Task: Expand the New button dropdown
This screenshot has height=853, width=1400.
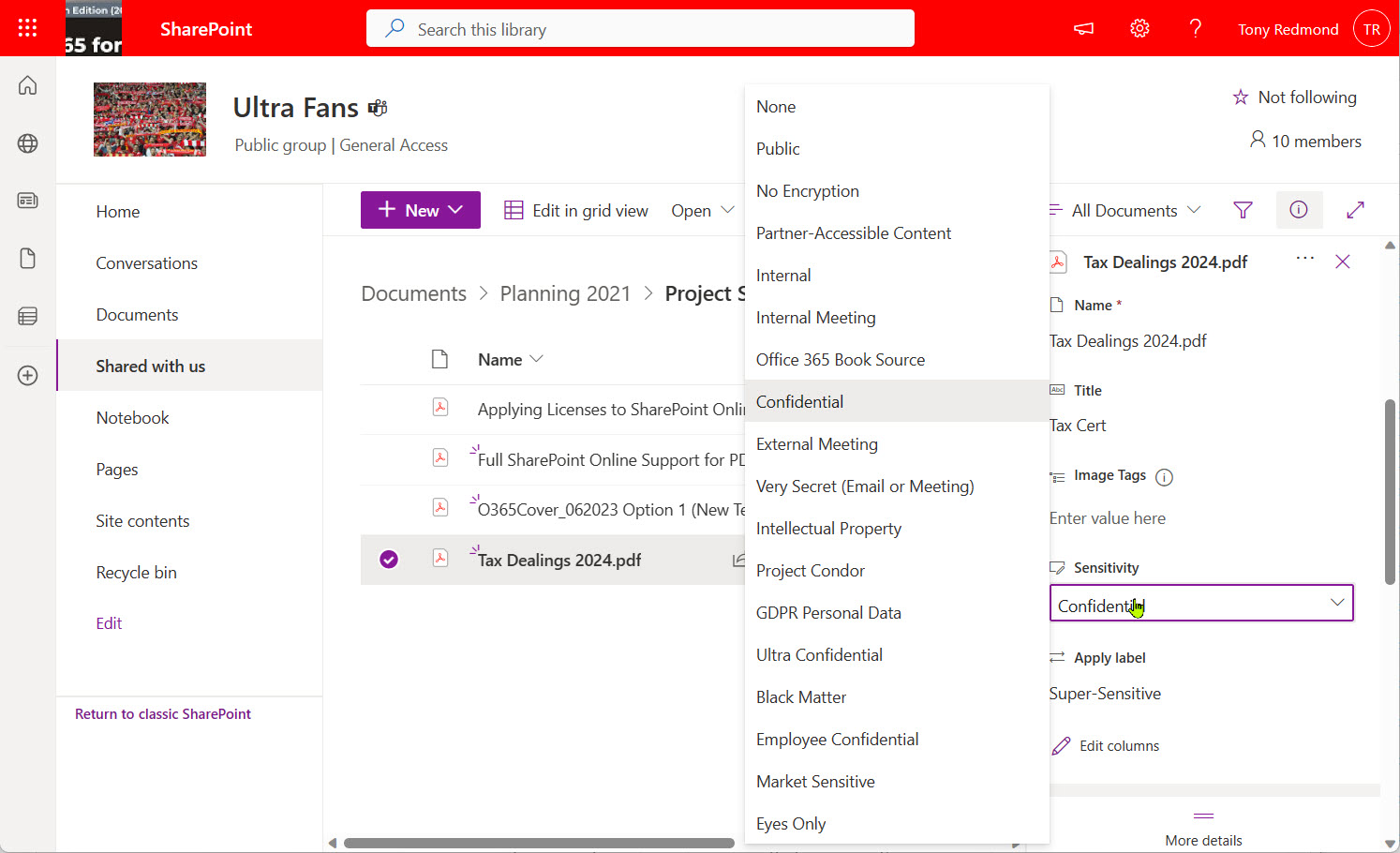Action: (x=455, y=210)
